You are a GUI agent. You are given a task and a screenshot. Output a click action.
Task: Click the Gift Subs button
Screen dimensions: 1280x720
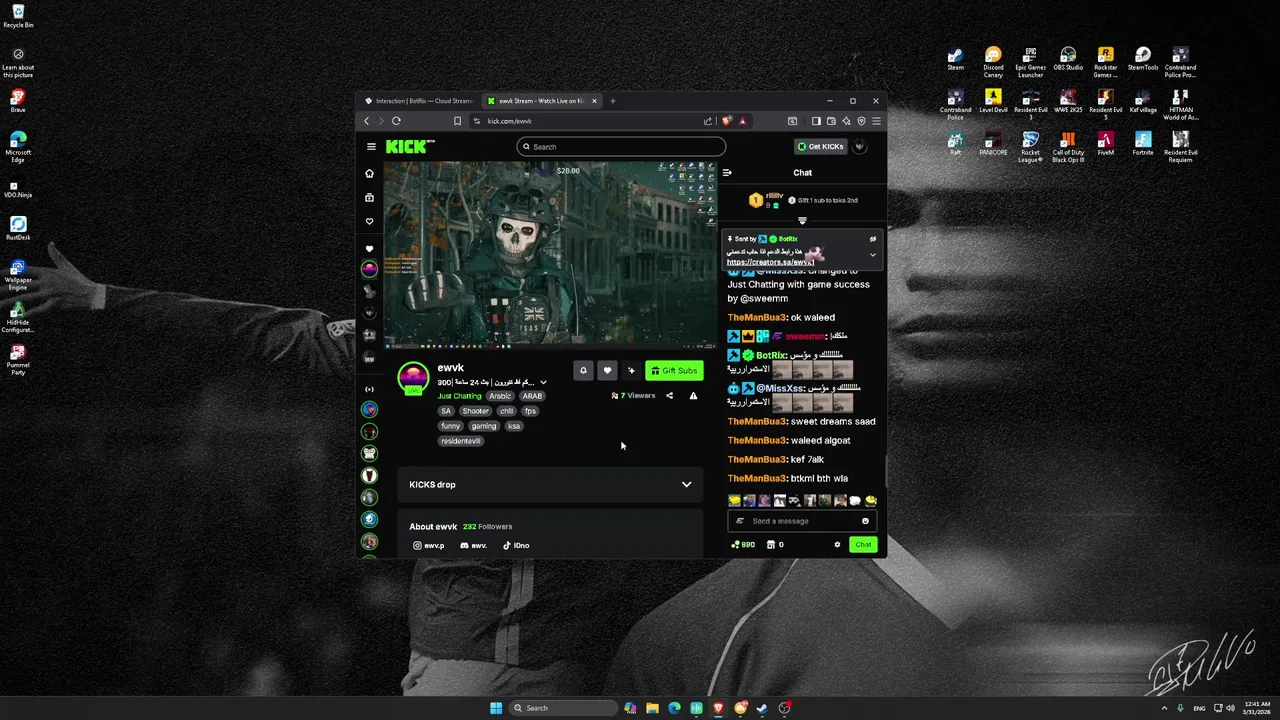pos(674,370)
